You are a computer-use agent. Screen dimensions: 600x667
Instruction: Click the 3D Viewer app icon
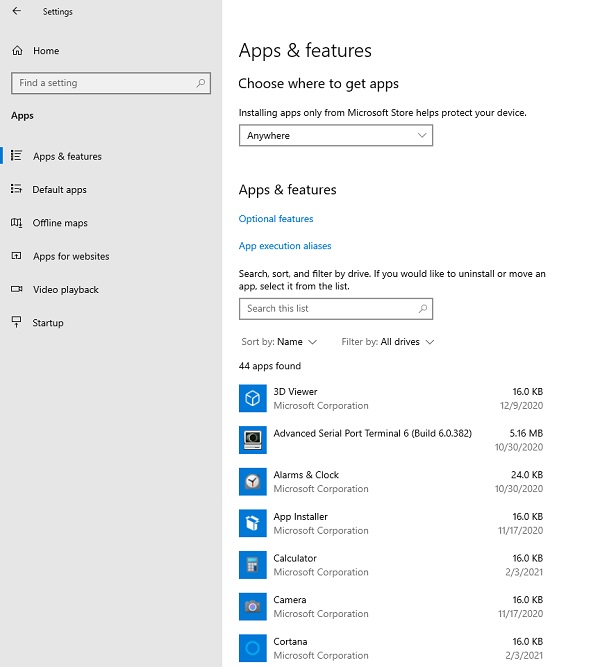253,399
